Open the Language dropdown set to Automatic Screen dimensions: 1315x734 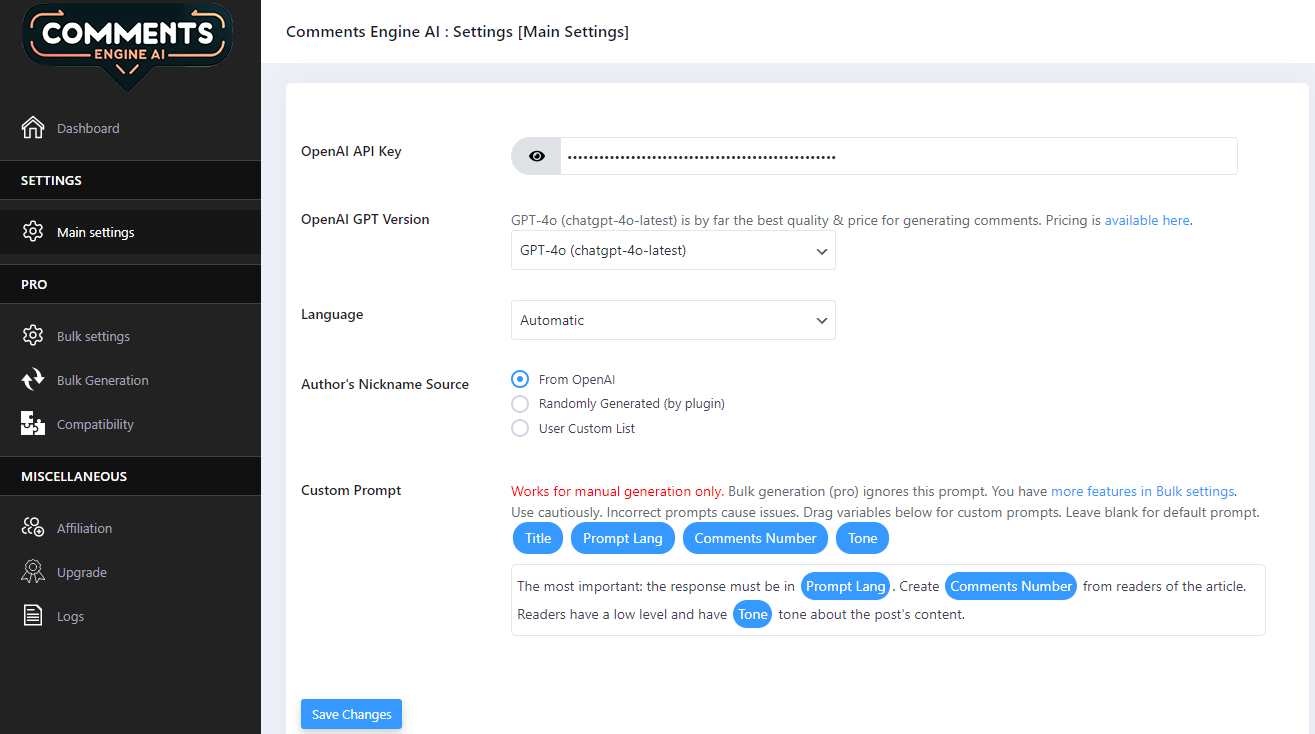coord(673,320)
